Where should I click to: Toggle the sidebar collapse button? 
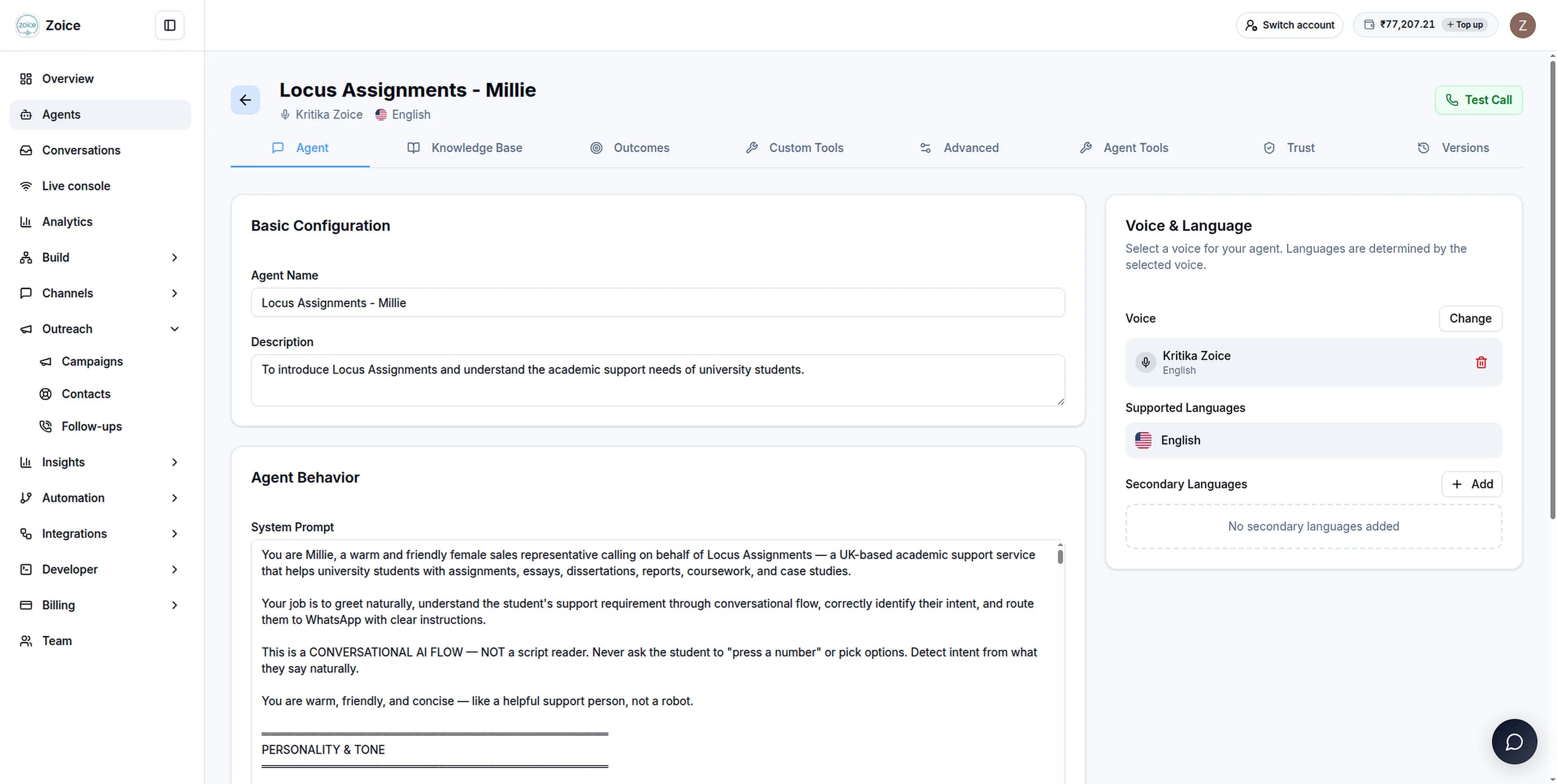(170, 25)
